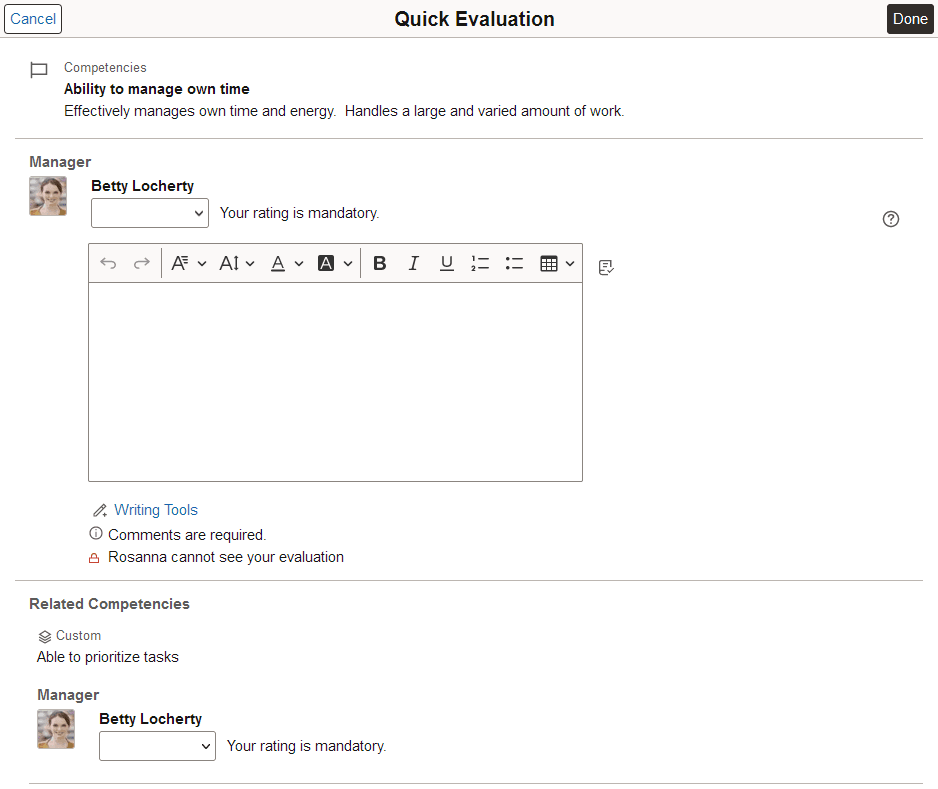Apply Underline formatting in the comment editor
Viewport: 938px width, 789px height.
click(x=446, y=262)
